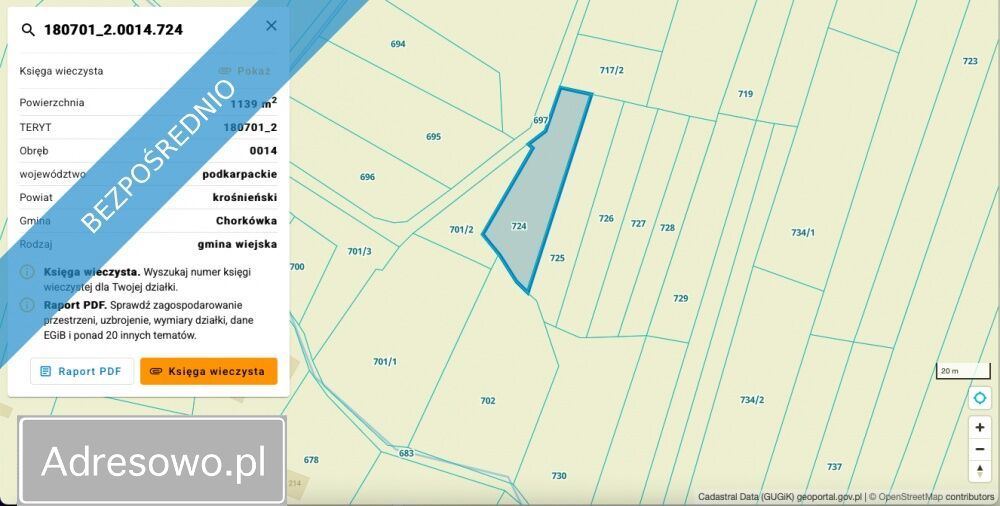
Task: Click the województwo value podkarpackie
Action: point(240,174)
